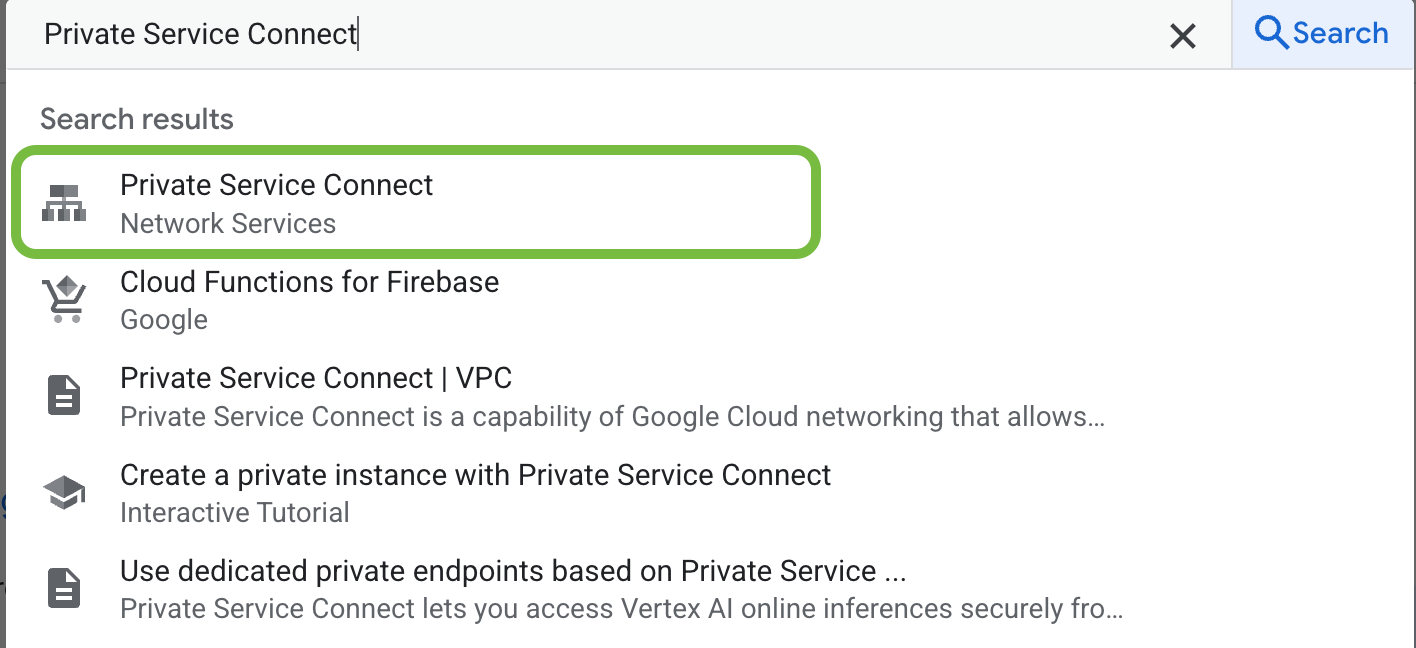The height and width of the screenshot is (648, 1416).
Task: Open Cloud Functions for Firebase result
Action: click(309, 282)
